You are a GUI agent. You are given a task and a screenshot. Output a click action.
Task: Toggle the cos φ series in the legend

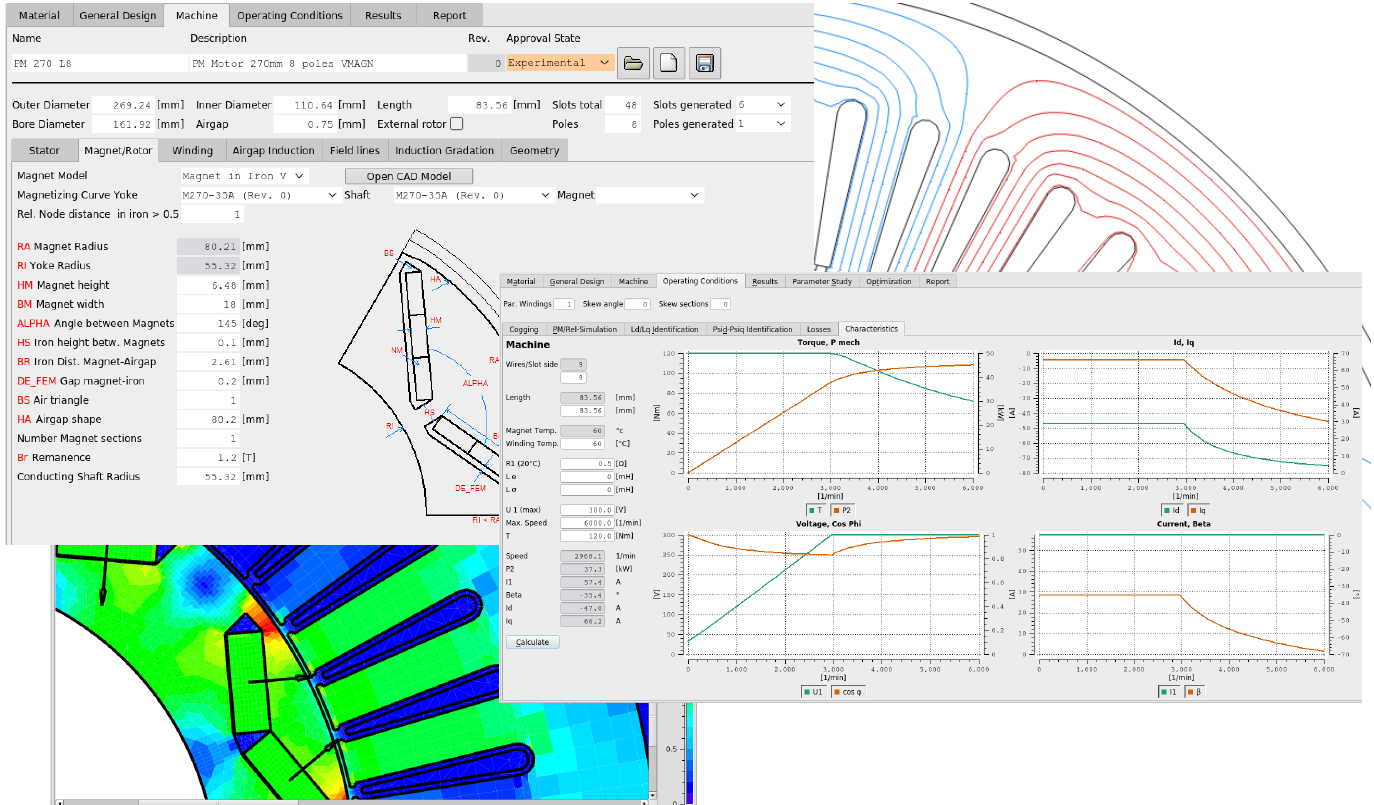click(x=849, y=691)
